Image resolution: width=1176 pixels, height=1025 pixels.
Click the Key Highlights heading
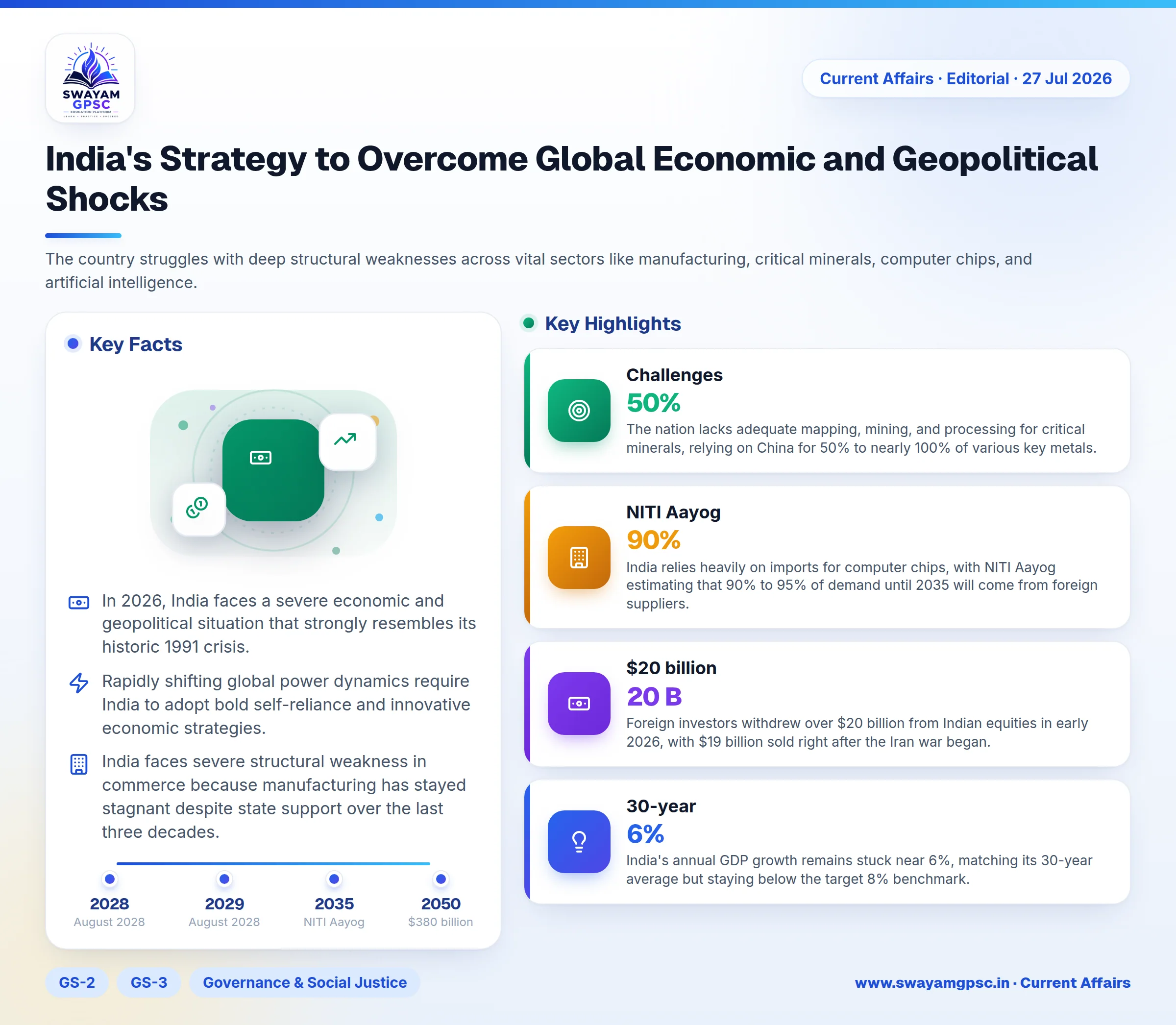click(x=612, y=323)
